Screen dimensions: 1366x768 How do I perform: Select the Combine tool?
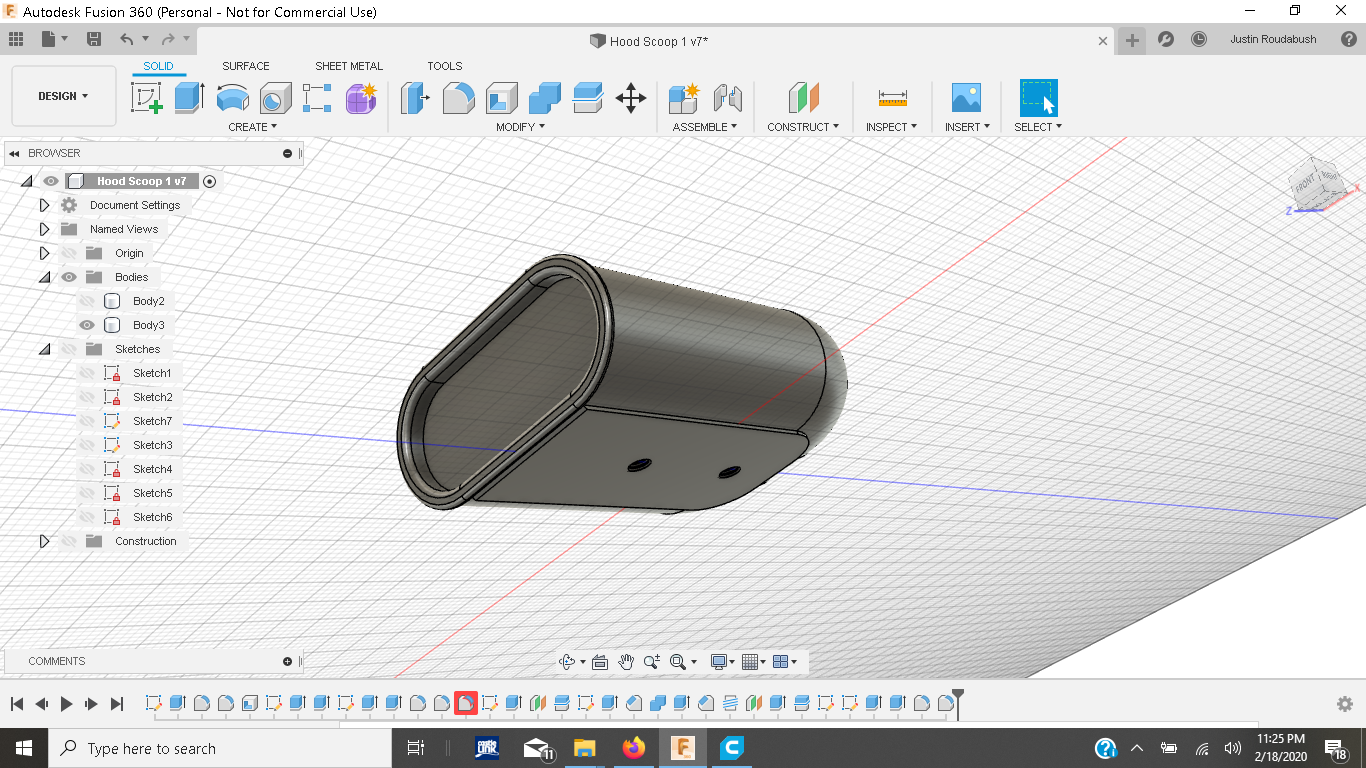(544, 98)
